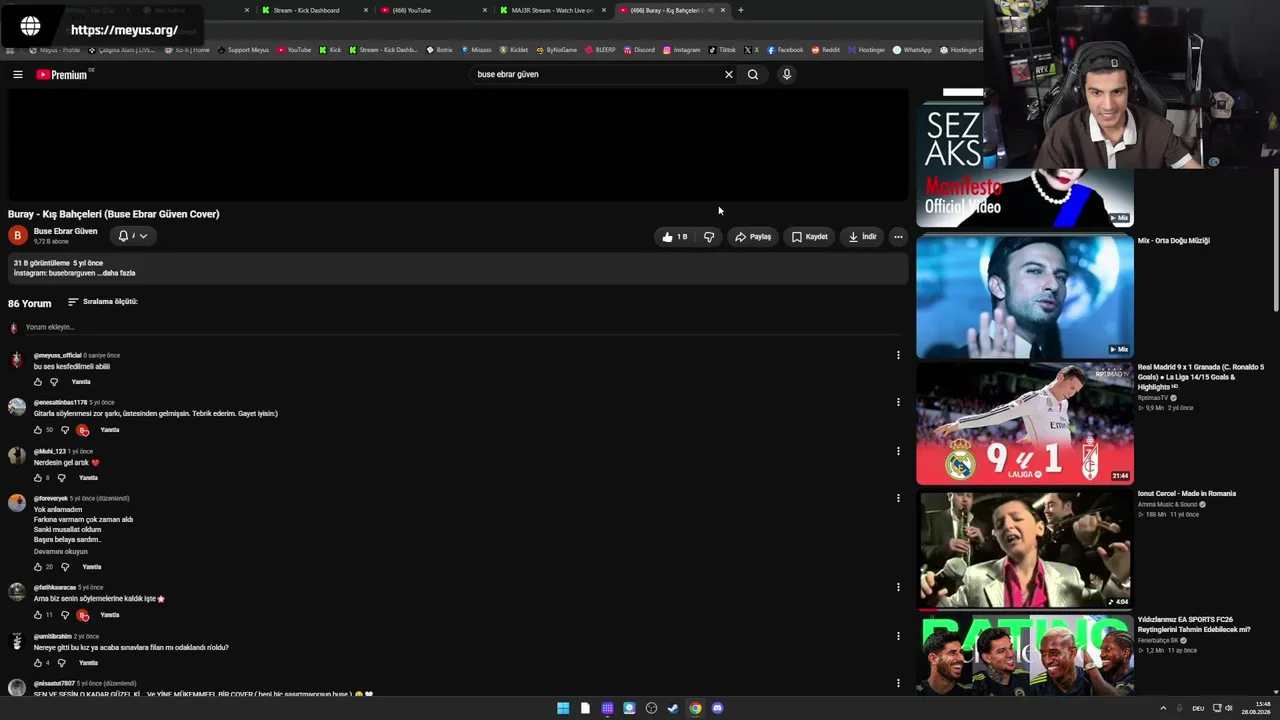Open the Instagram bookmark

(681, 50)
